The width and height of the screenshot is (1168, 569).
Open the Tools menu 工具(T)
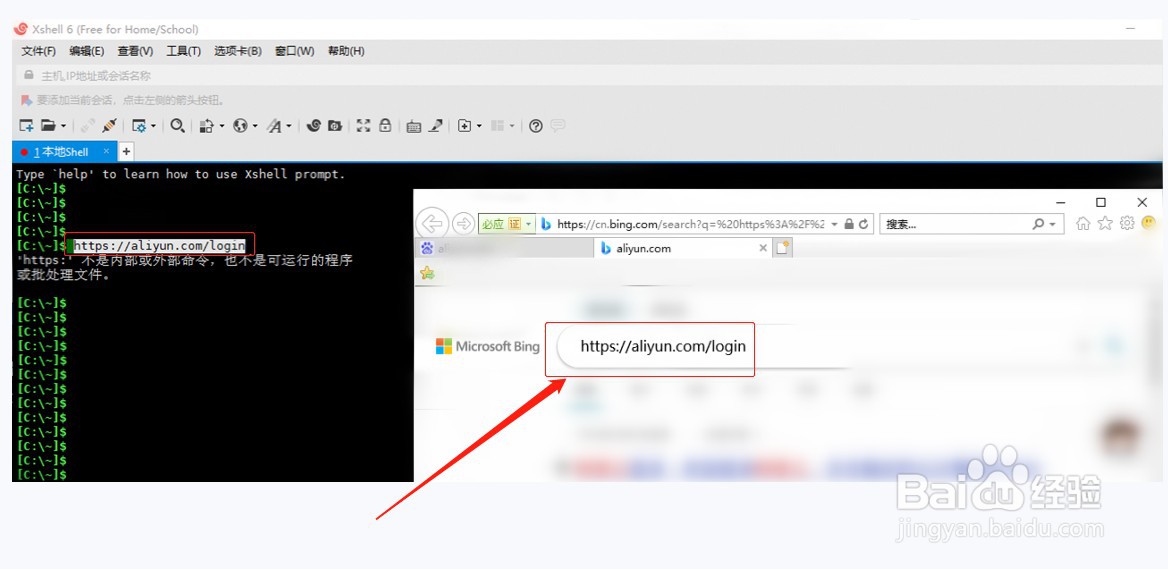[183, 51]
